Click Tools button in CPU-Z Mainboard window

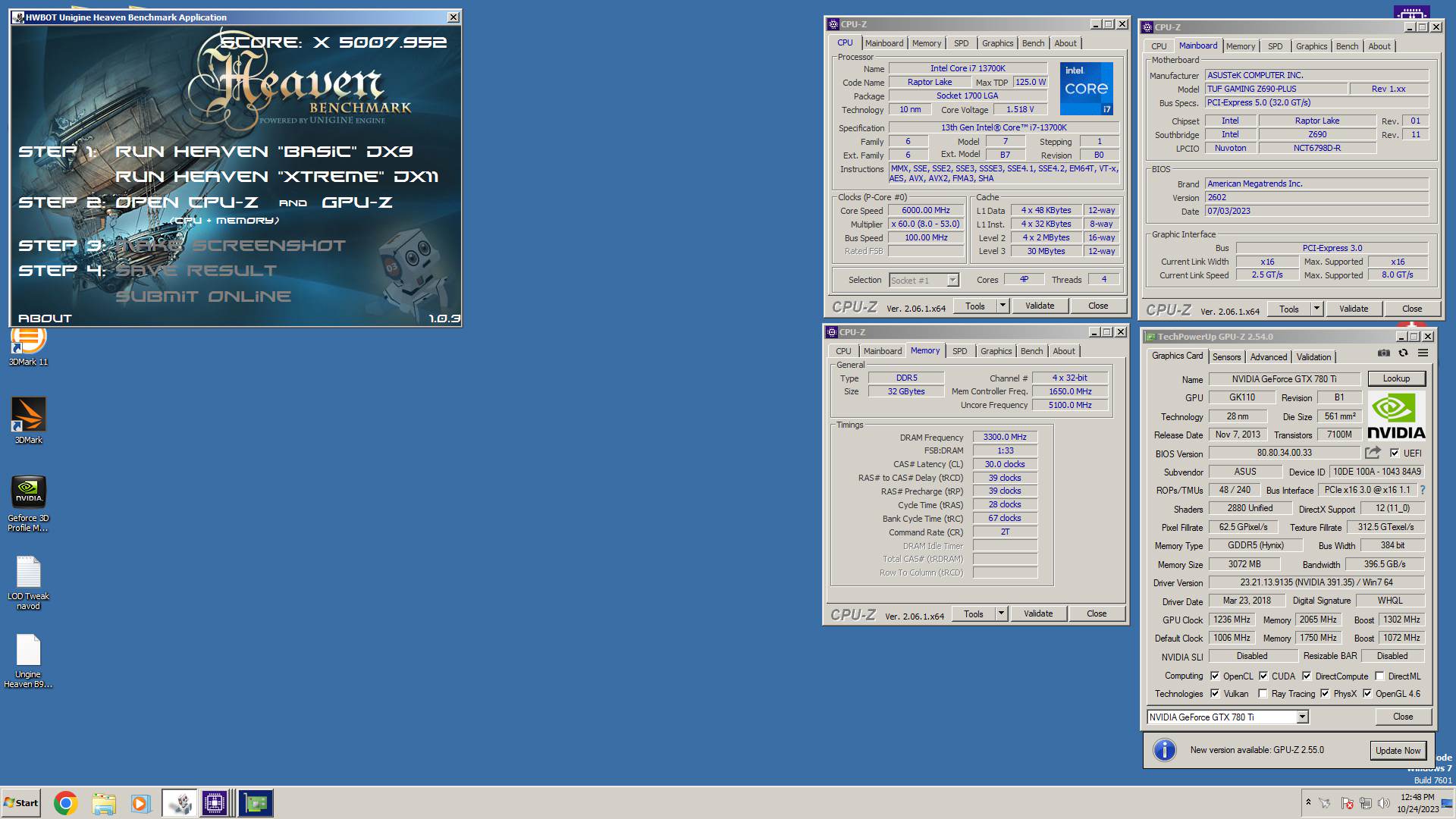[x=1289, y=309]
